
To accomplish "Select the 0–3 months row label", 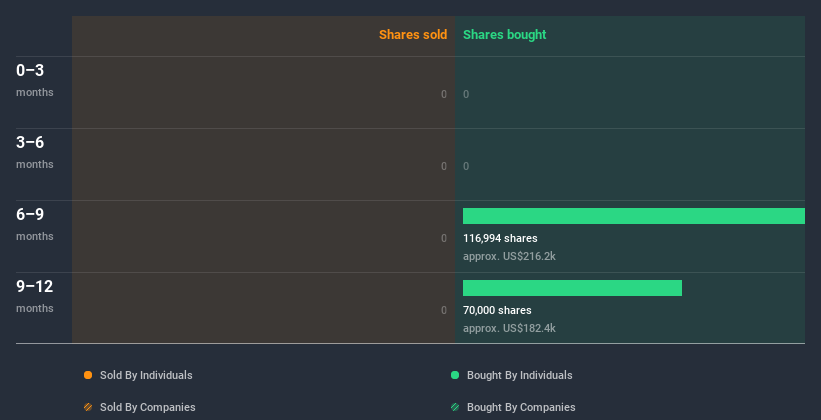I will [35, 80].
